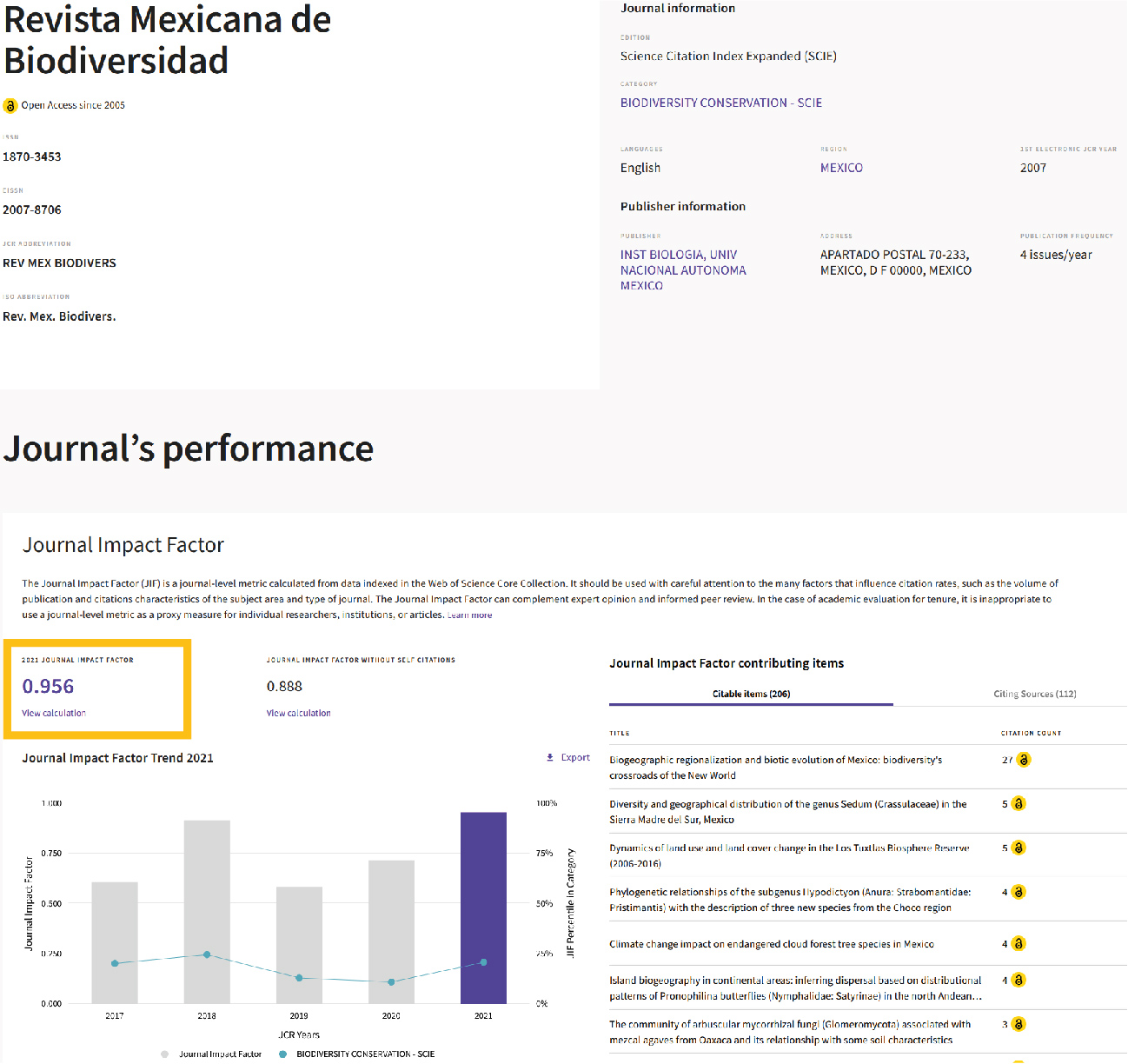This screenshot has width=1128, height=1064.
Task: Click the Diversity and geographical distribution of Sedum title
Action: [787, 812]
